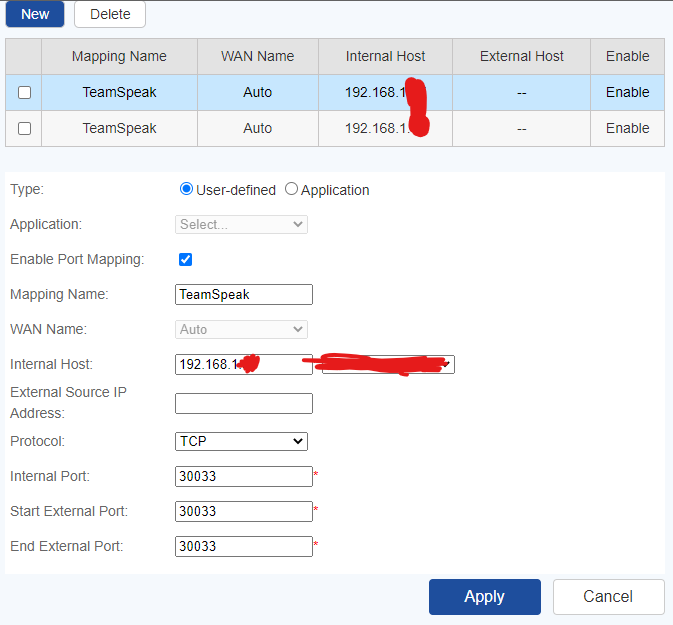
Task: Click the External Host dash in first row
Action: pos(521,93)
